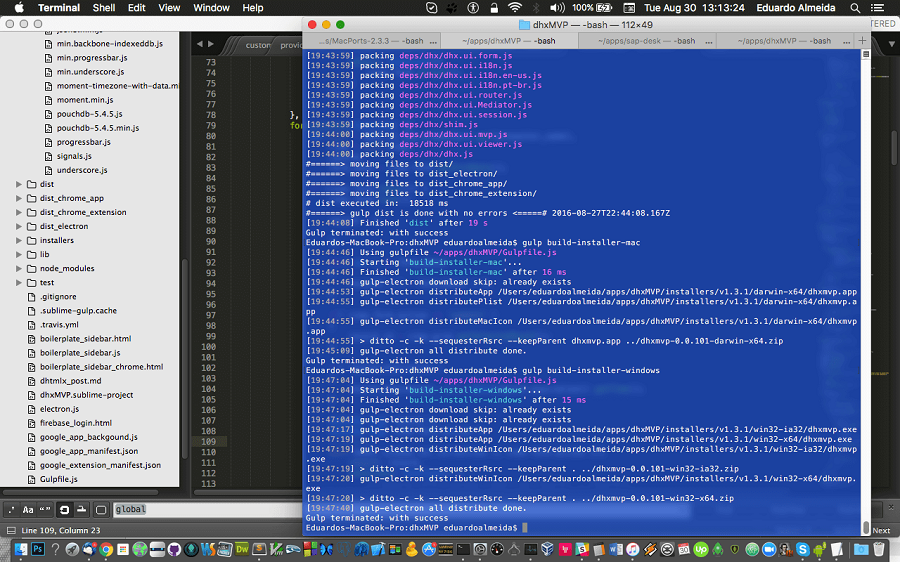Toggle whole word search option
The image size is (900, 562).
(45, 509)
